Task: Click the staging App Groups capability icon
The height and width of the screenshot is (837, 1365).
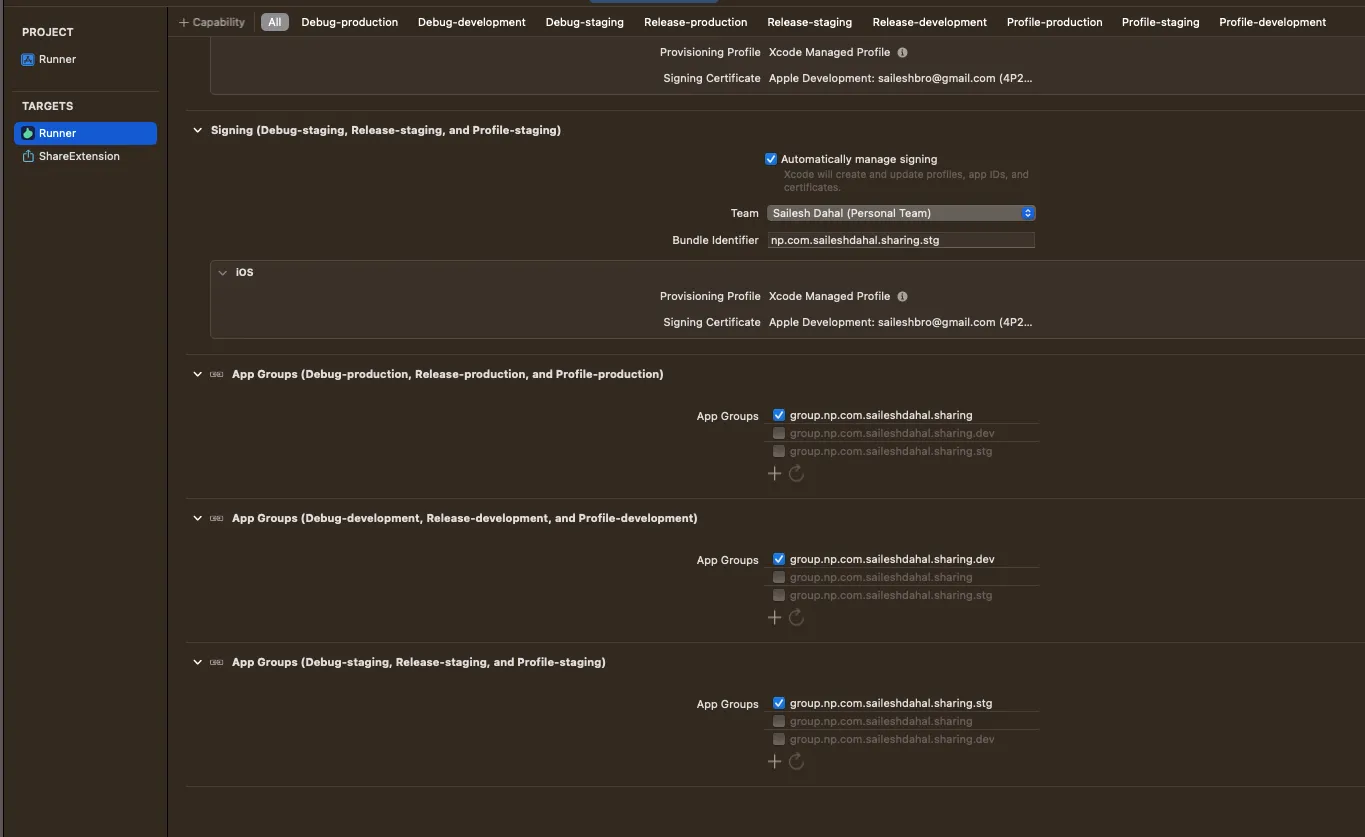Action: click(x=216, y=662)
